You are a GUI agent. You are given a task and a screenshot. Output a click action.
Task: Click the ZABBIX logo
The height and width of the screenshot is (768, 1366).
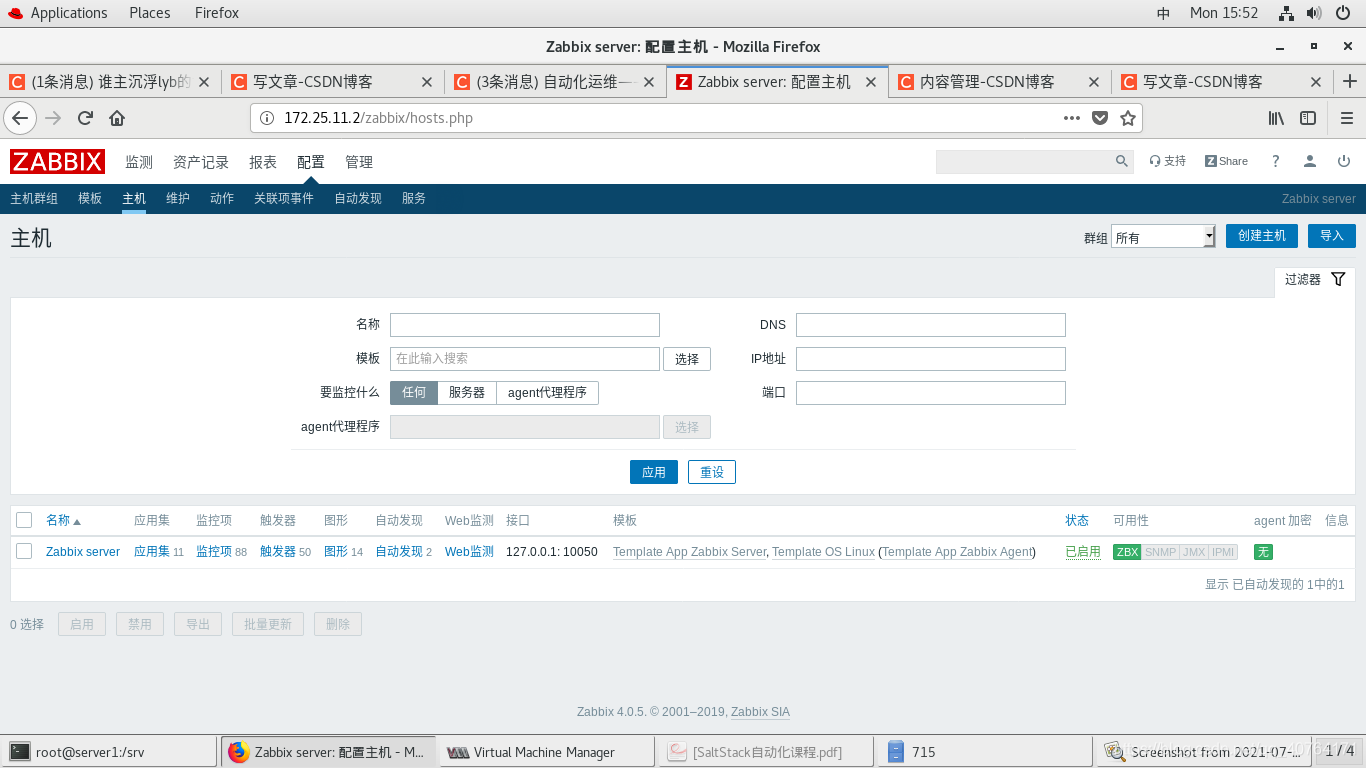click(57, 161)
